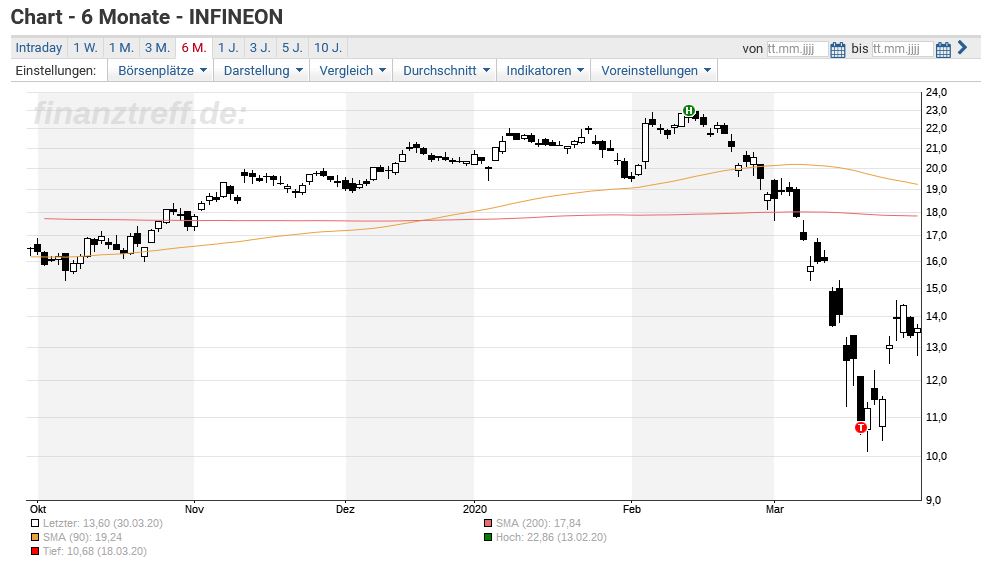Click the green Hoch legend swatch
The width and height of the screenshot is (990, 571).
pyautogui.click(x=487, y=538)
